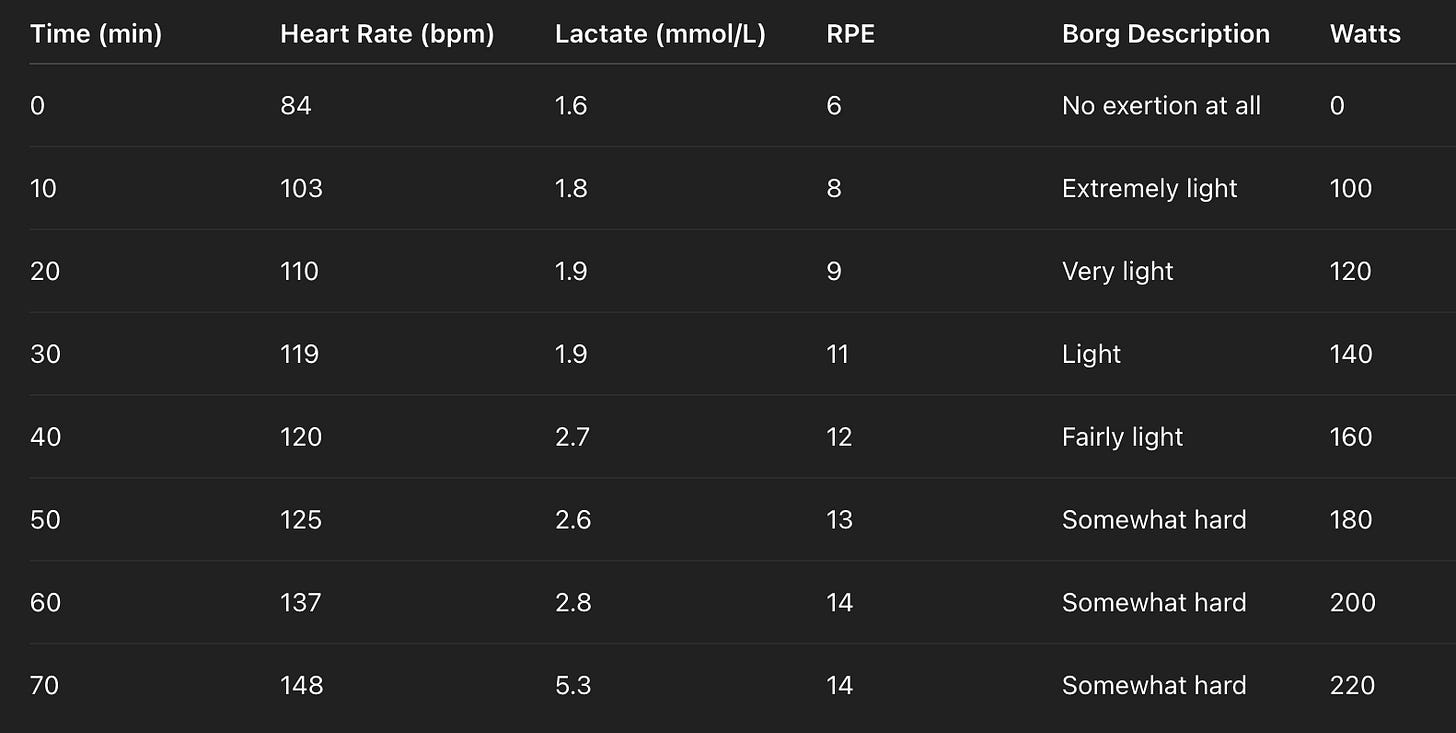This screenshot has width=1456, height=733.
Task: Click the heart rate value 84
Action: [296, 106]
